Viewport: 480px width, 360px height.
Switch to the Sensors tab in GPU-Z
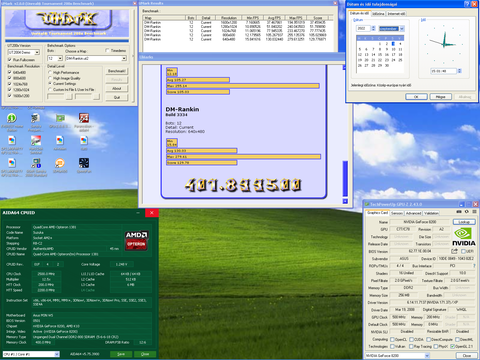(397, 213)
